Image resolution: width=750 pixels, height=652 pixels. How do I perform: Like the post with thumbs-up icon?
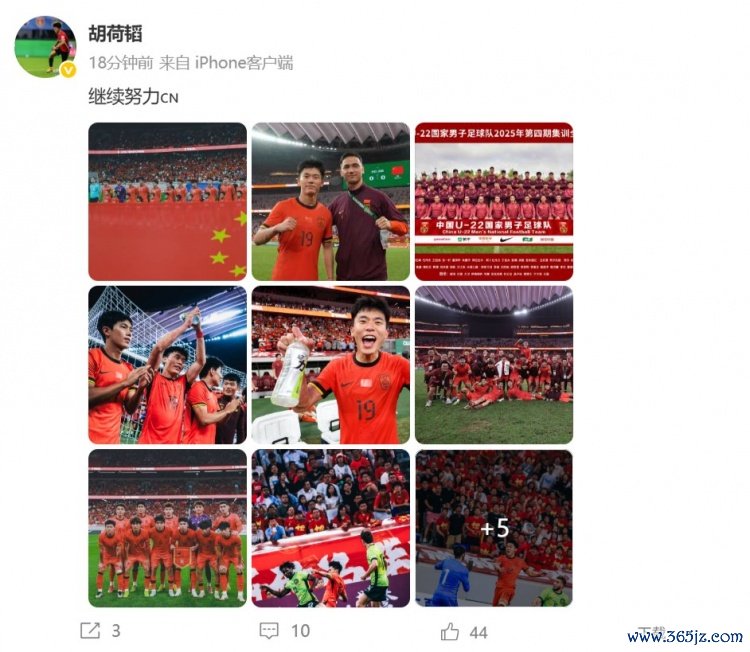[450, 631]
